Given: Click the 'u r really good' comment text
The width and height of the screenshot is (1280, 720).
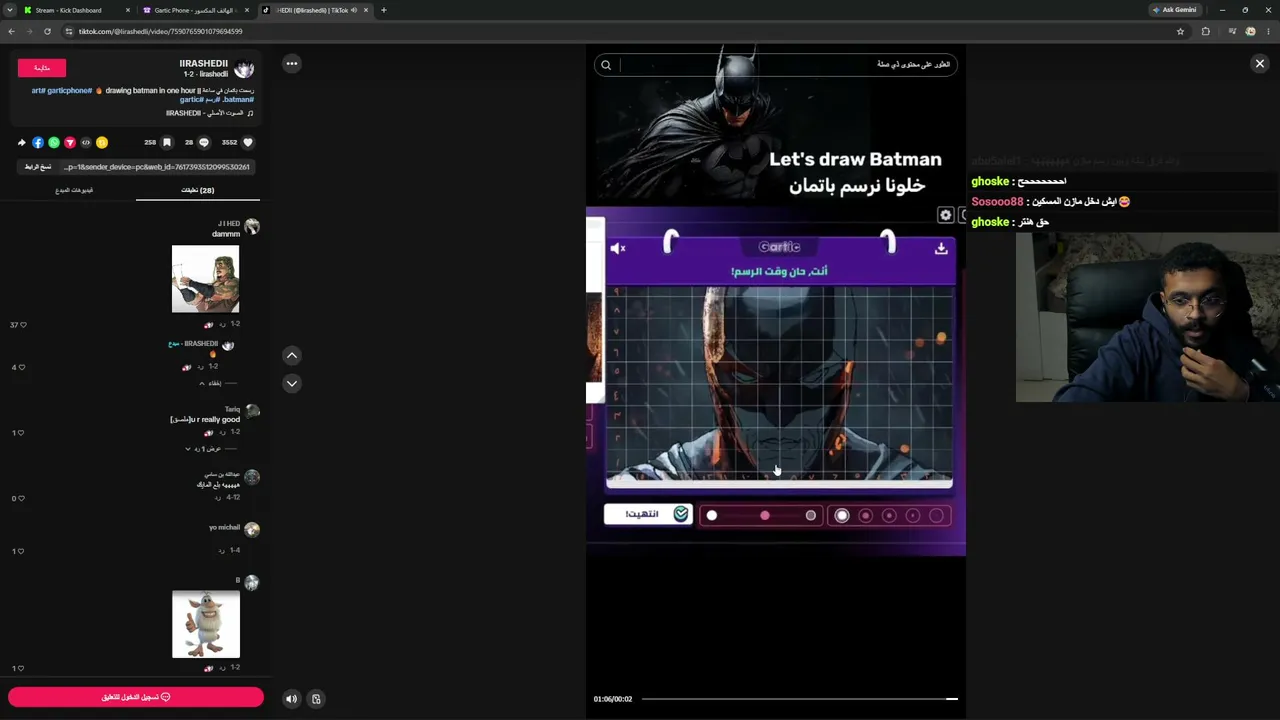Looking at the screenshot, I should pyautogui.click(x=216, y=420).
